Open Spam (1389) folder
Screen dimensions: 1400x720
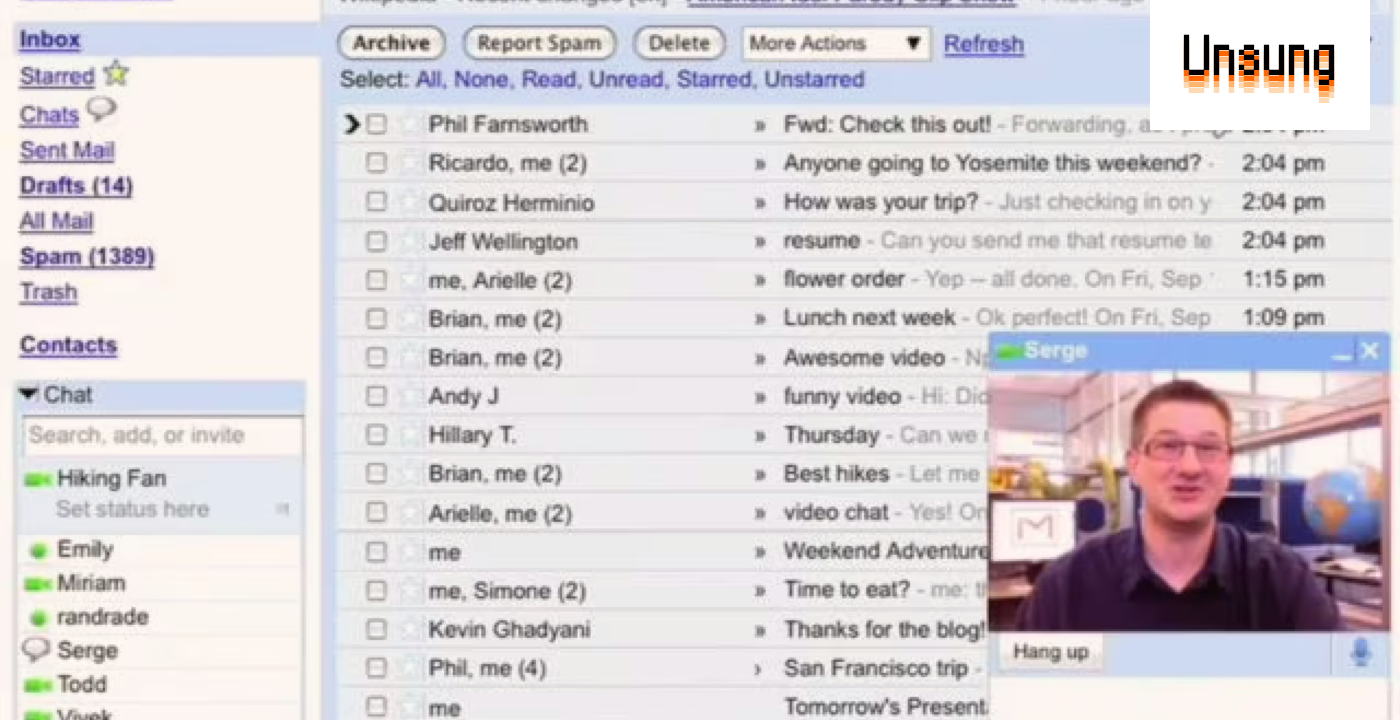(87, 257)
